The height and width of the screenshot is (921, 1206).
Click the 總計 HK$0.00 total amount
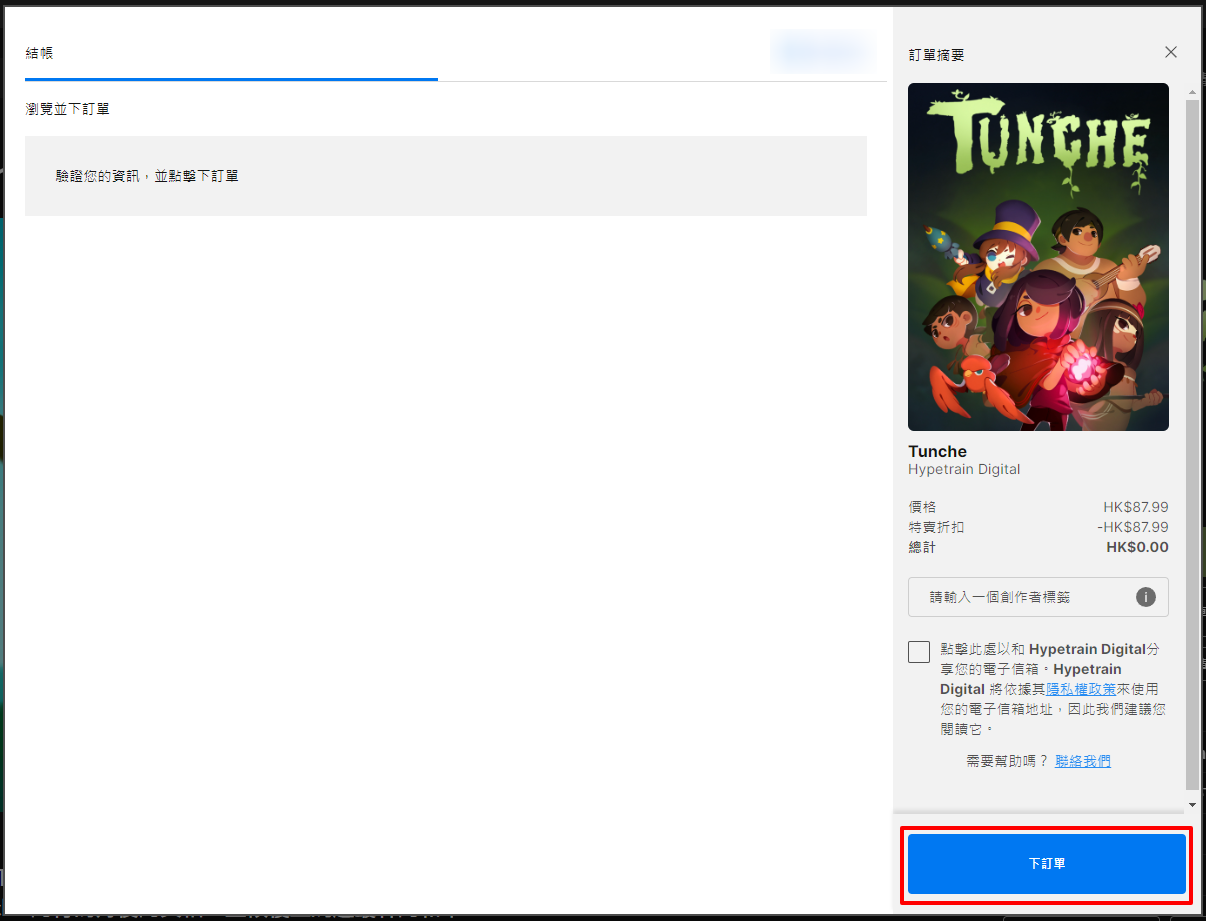coord(1137,547)
